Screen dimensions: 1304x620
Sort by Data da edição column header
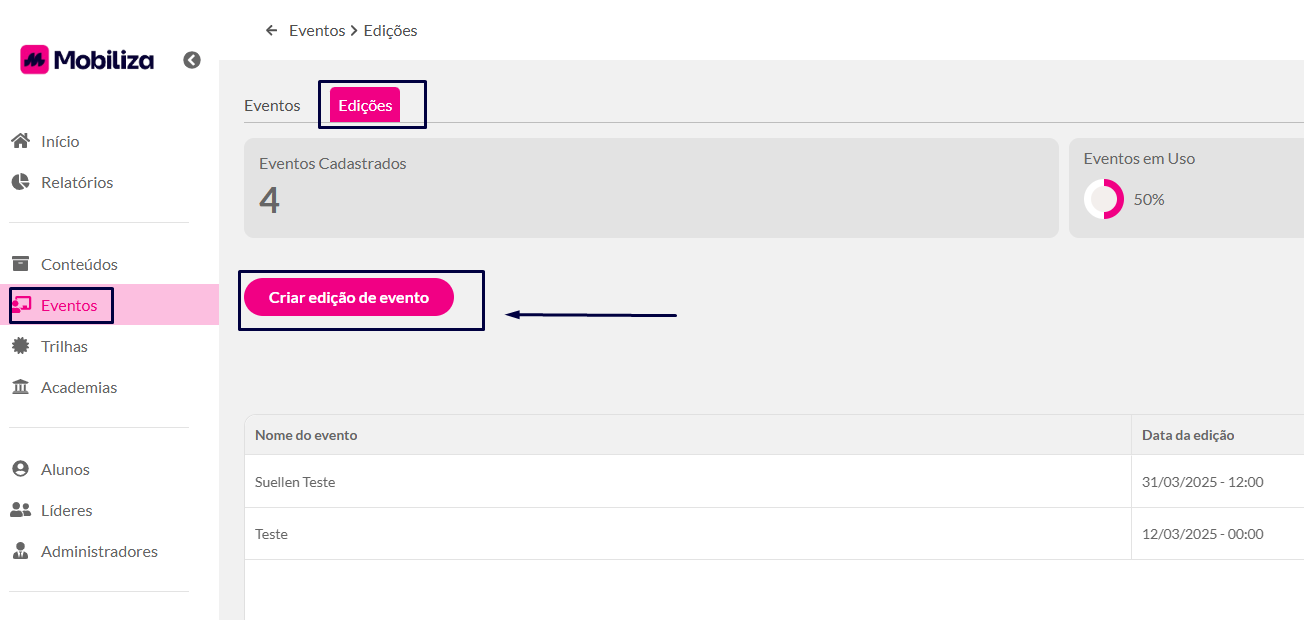coord(1188,435)
